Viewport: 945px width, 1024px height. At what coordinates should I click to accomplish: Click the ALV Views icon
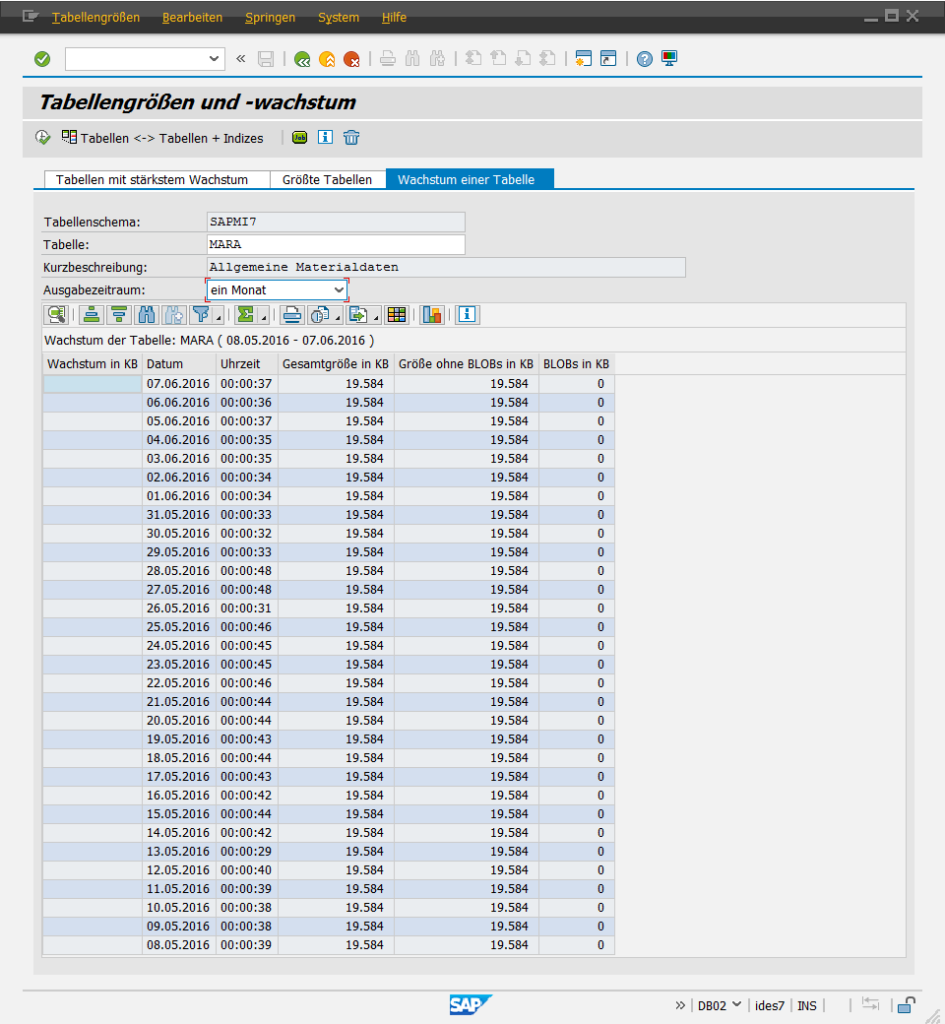pos(319,315)
